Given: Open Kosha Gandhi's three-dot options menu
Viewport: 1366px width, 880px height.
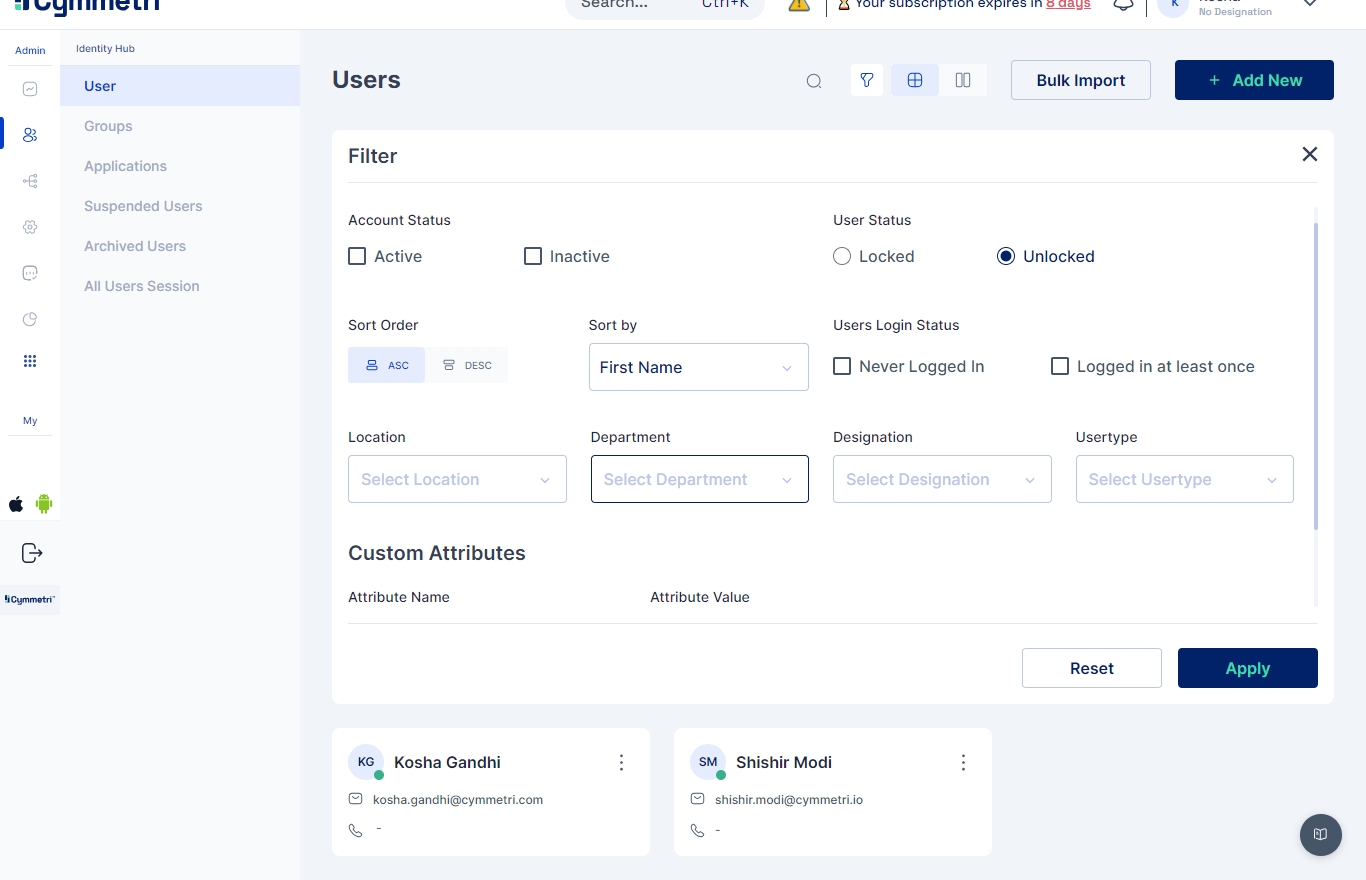Looking at the screenshot, I should [x=621, y=763].
